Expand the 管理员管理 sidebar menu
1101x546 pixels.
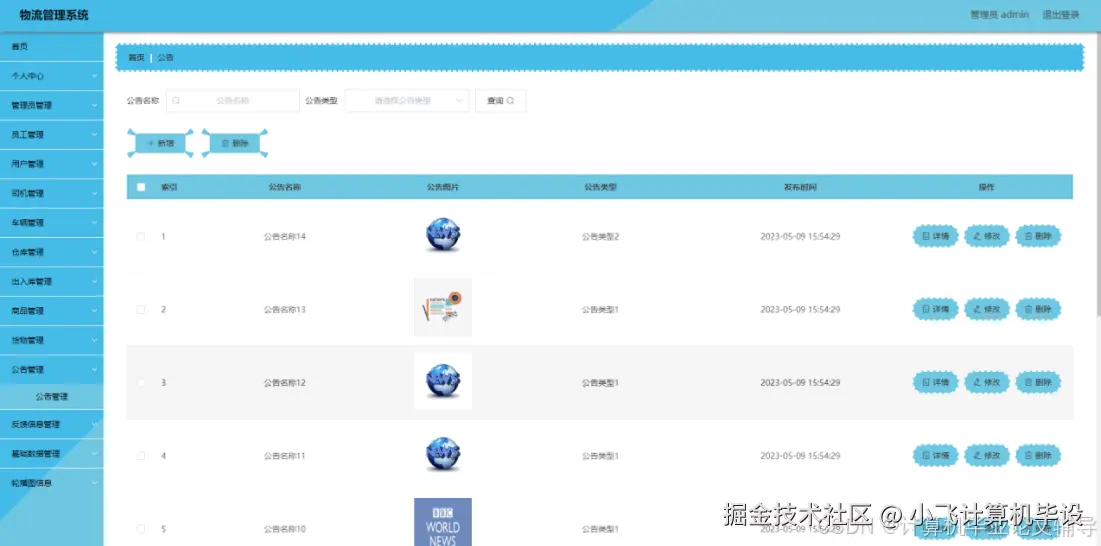point(52,105)
